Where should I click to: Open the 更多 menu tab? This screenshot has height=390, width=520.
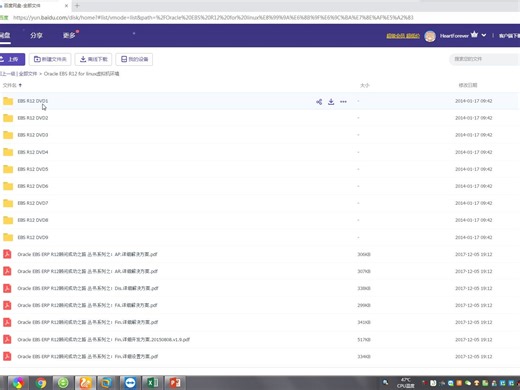coord(69,35)
